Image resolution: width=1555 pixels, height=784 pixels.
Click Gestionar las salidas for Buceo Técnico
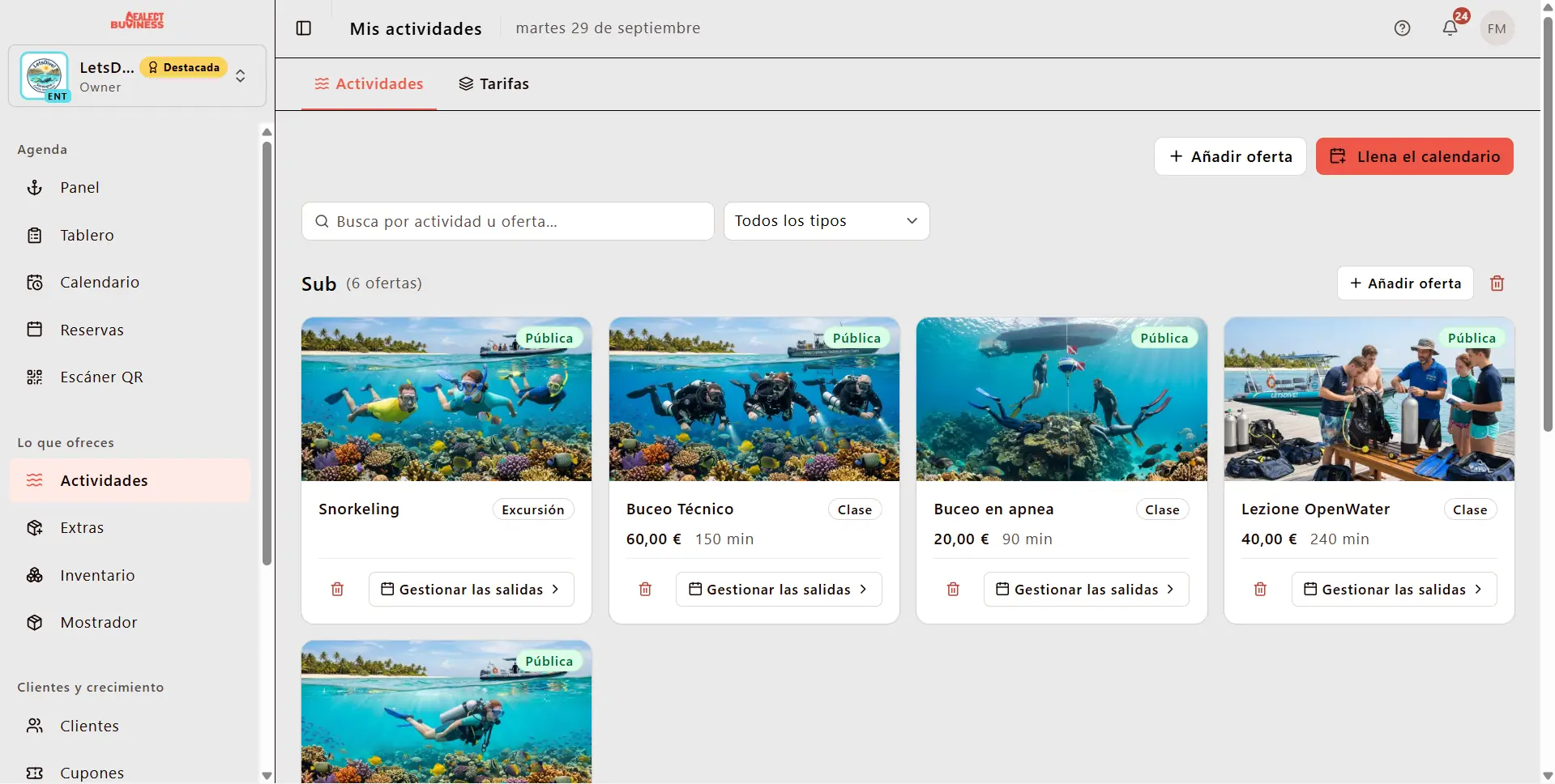[x=779, y=590]
